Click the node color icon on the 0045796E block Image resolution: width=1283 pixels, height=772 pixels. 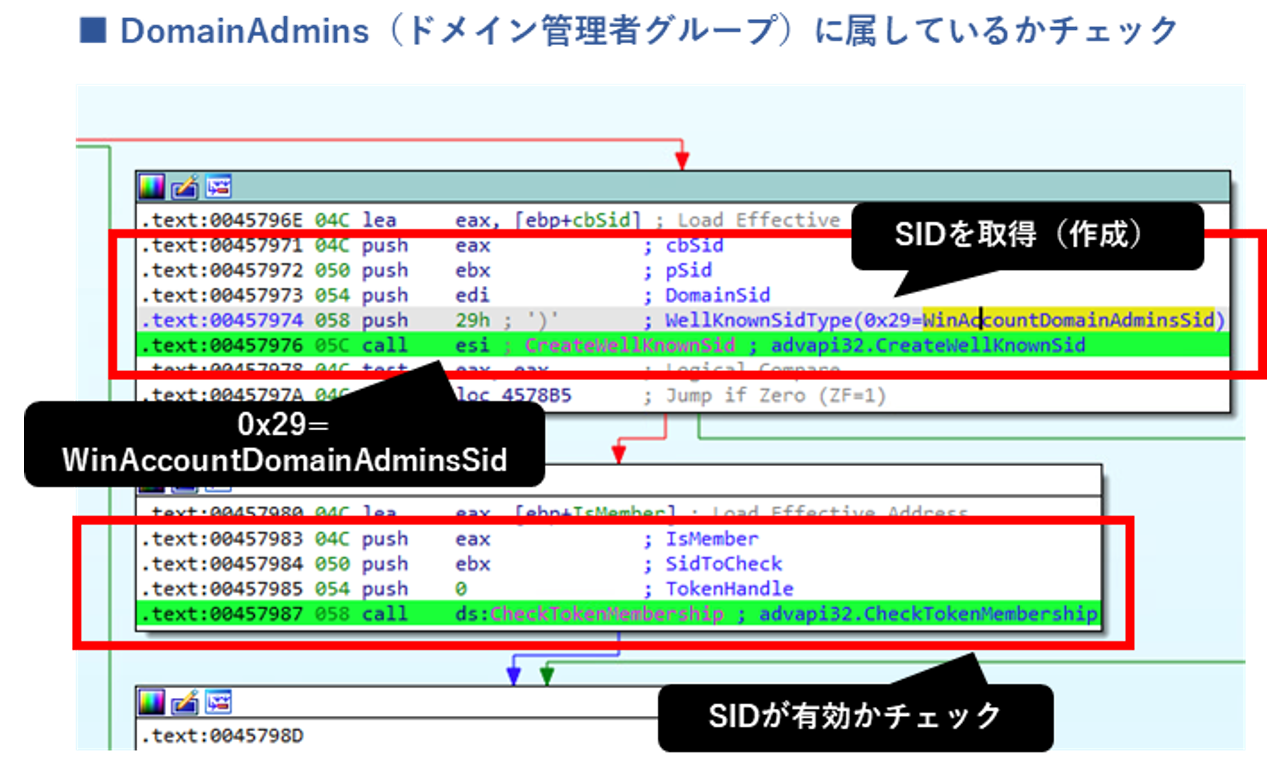[152, 186]
